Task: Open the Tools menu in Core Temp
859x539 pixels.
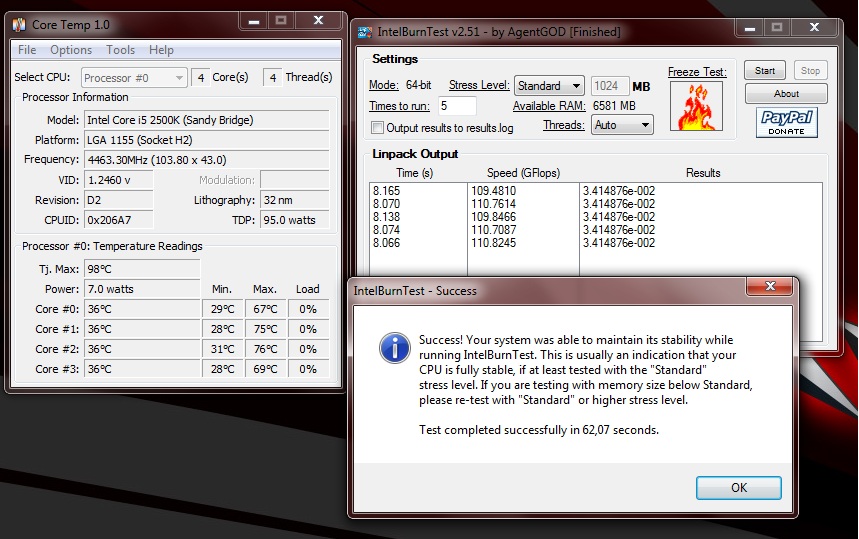Action: pyautogui.click(x=121, y=50)
